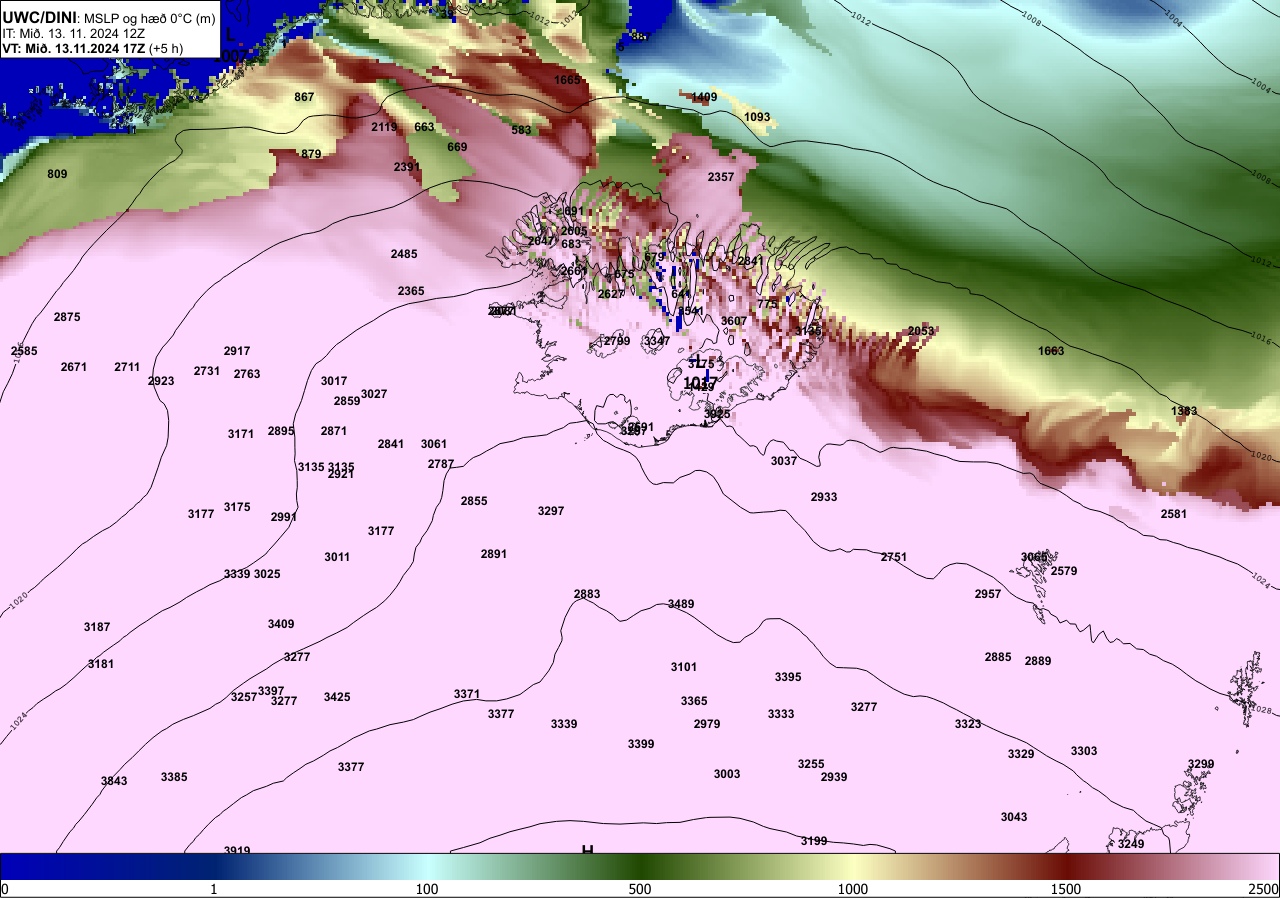1280x898 pixels.
Task: Click the map value 2585
Action: (x=24, y=351)
